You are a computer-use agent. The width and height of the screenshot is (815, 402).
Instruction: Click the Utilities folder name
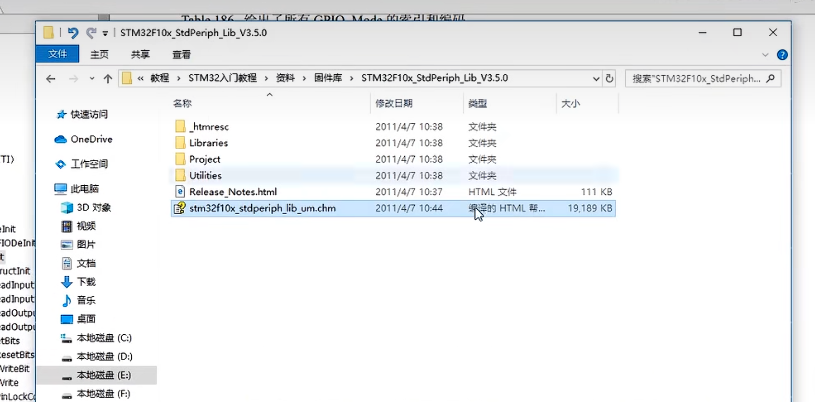coord(205,175)
